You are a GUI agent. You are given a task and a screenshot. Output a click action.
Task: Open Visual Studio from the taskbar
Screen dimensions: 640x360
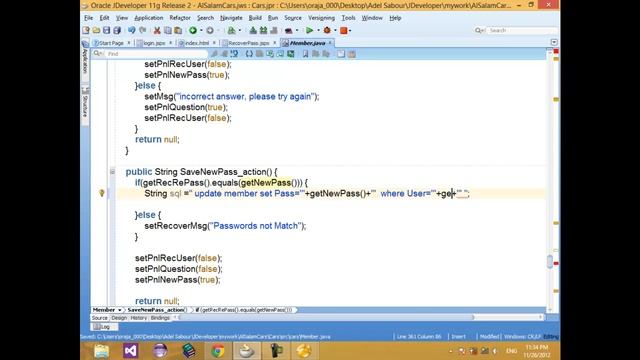[131, 351]
